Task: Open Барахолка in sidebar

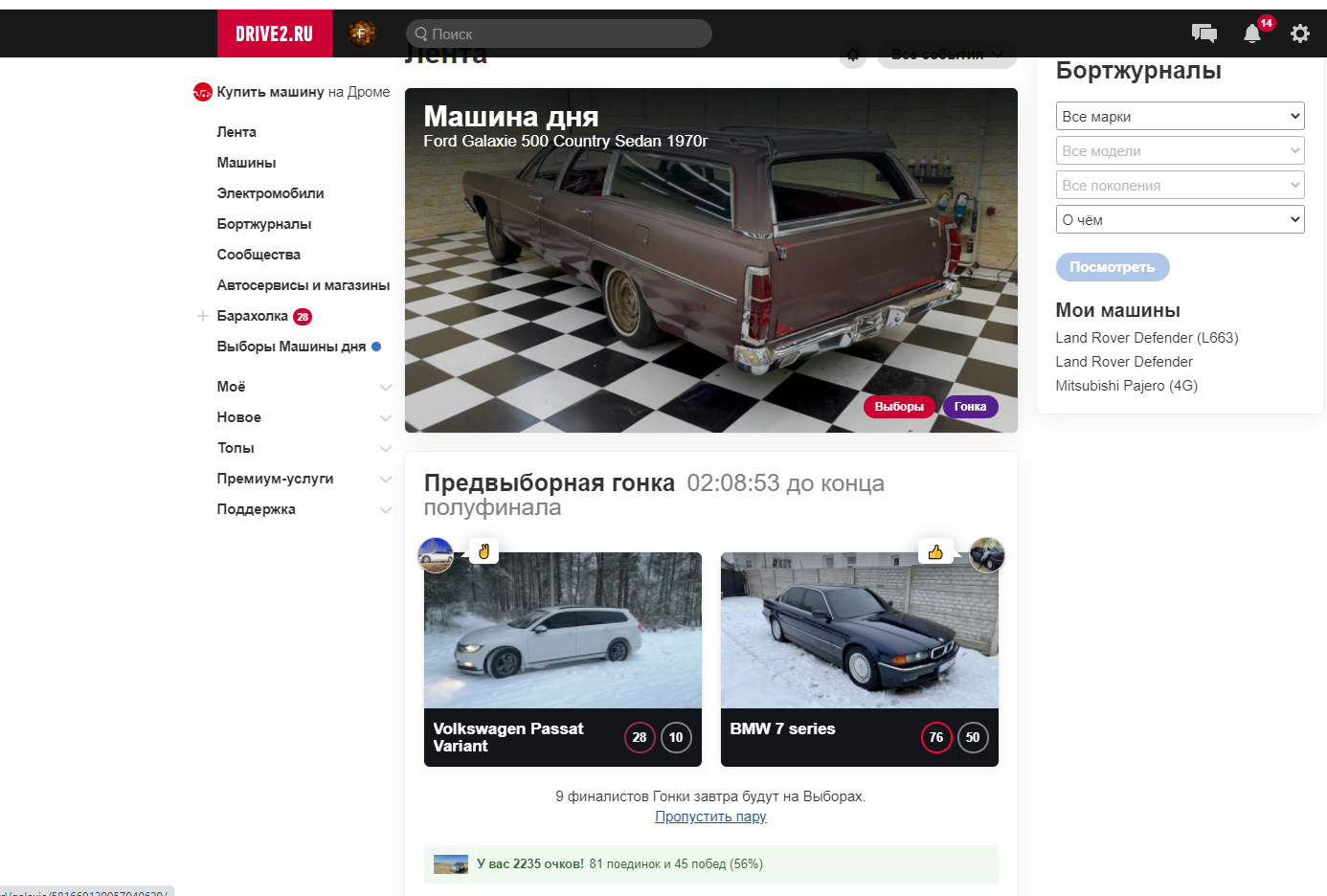Action: (252, 316)
